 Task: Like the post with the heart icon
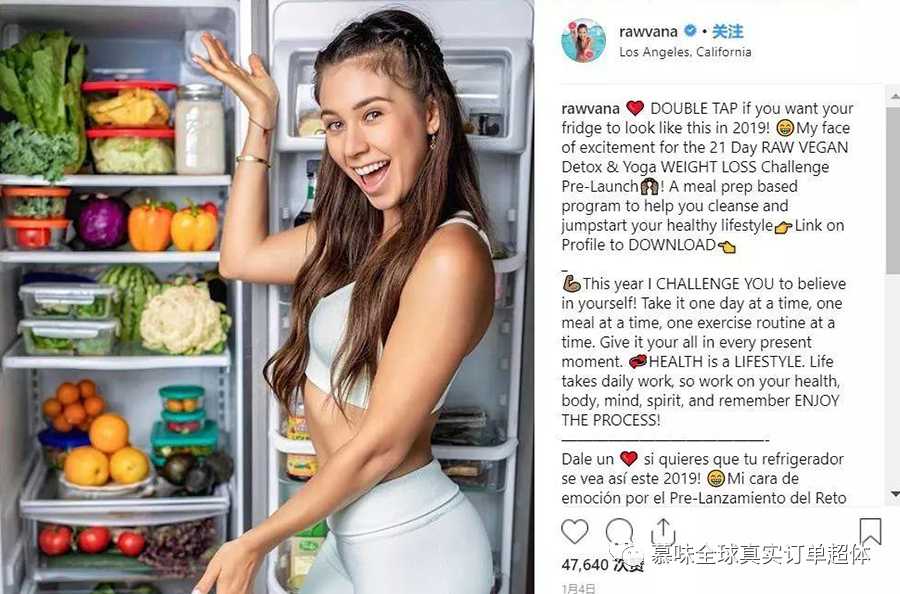(x=575, y=531)
